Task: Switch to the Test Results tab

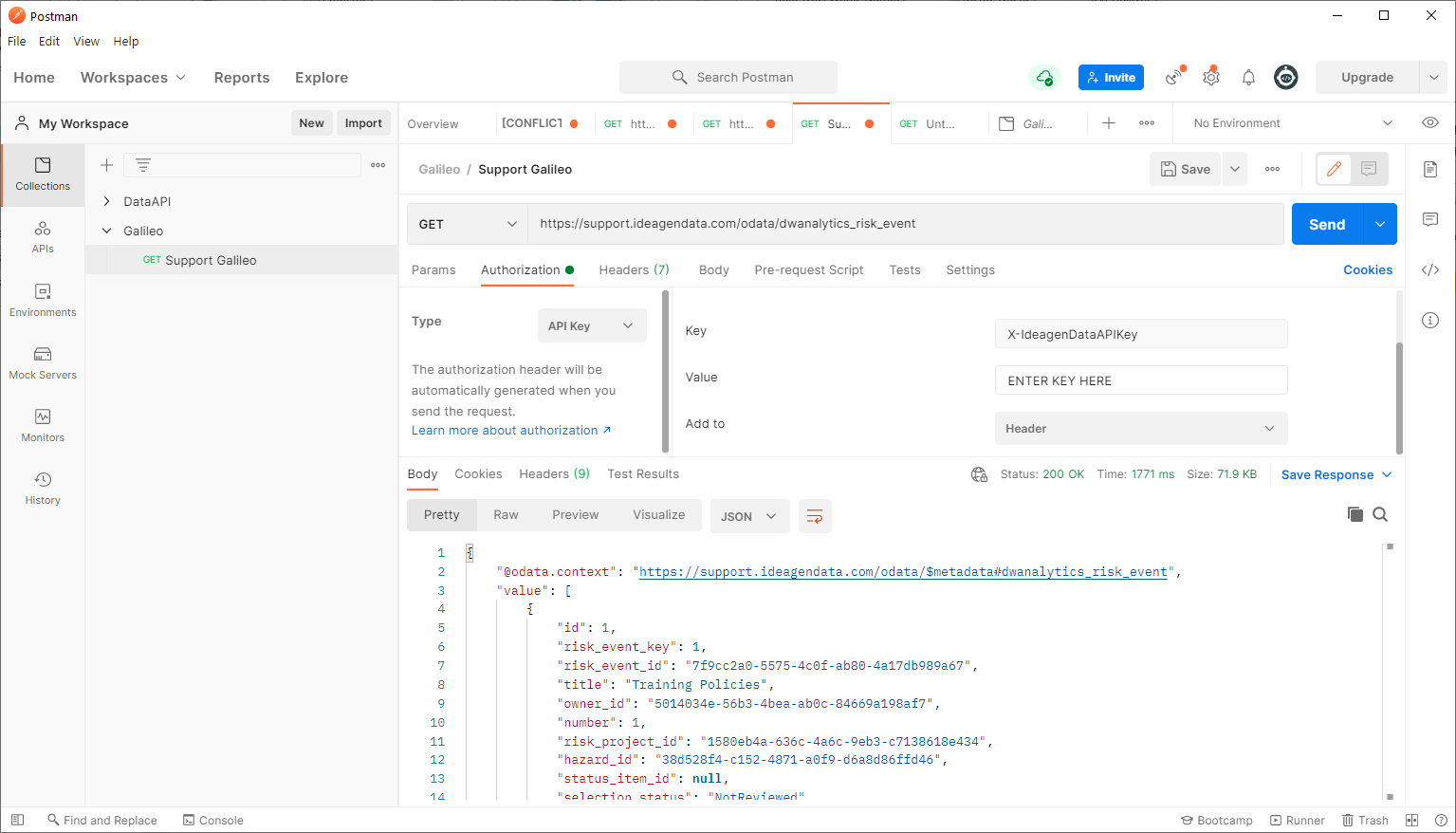Action: (643, 473)
